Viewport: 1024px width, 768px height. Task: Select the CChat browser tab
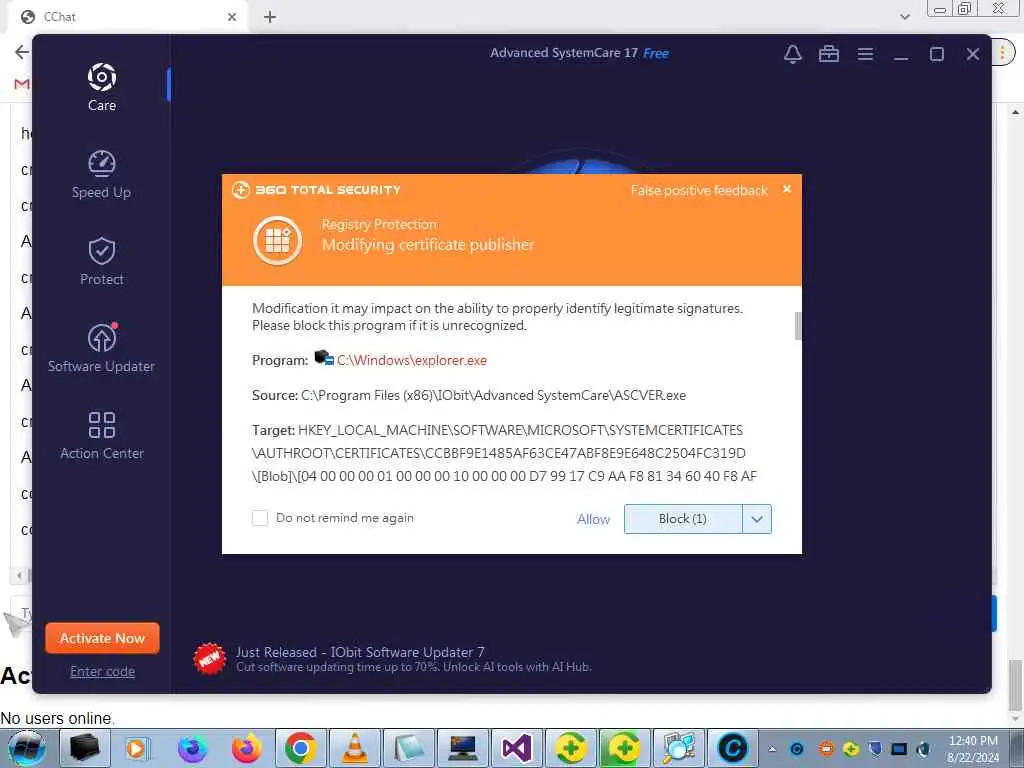(x=127, y=17)
